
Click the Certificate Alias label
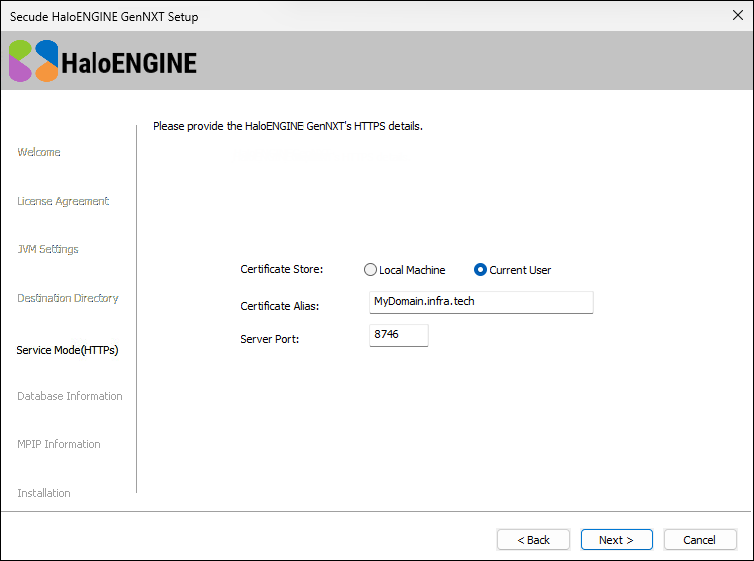coord(280,306)
